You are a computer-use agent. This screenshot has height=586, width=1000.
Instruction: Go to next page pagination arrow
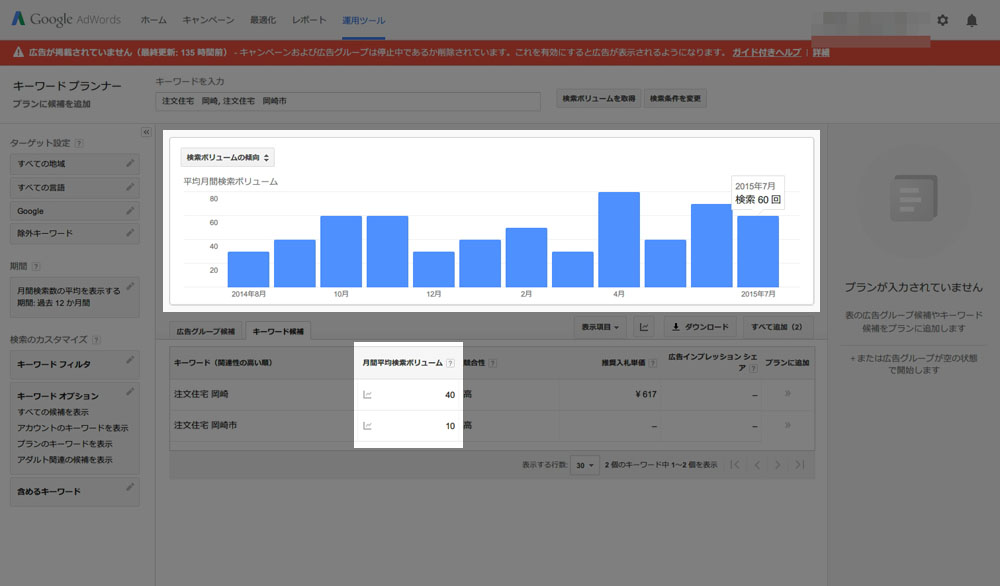click(x=777, y=465)
